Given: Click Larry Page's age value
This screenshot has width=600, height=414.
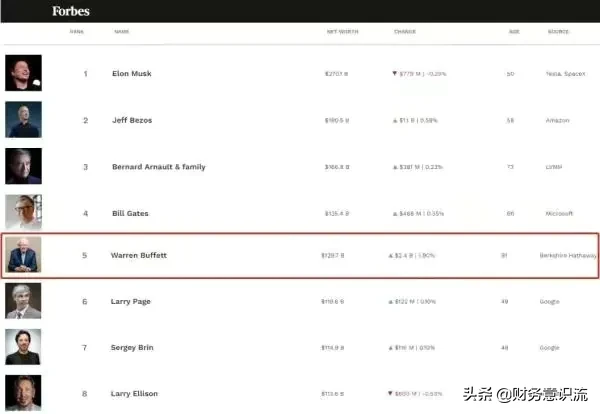Looking at the screenshot, I should (504, 302).
